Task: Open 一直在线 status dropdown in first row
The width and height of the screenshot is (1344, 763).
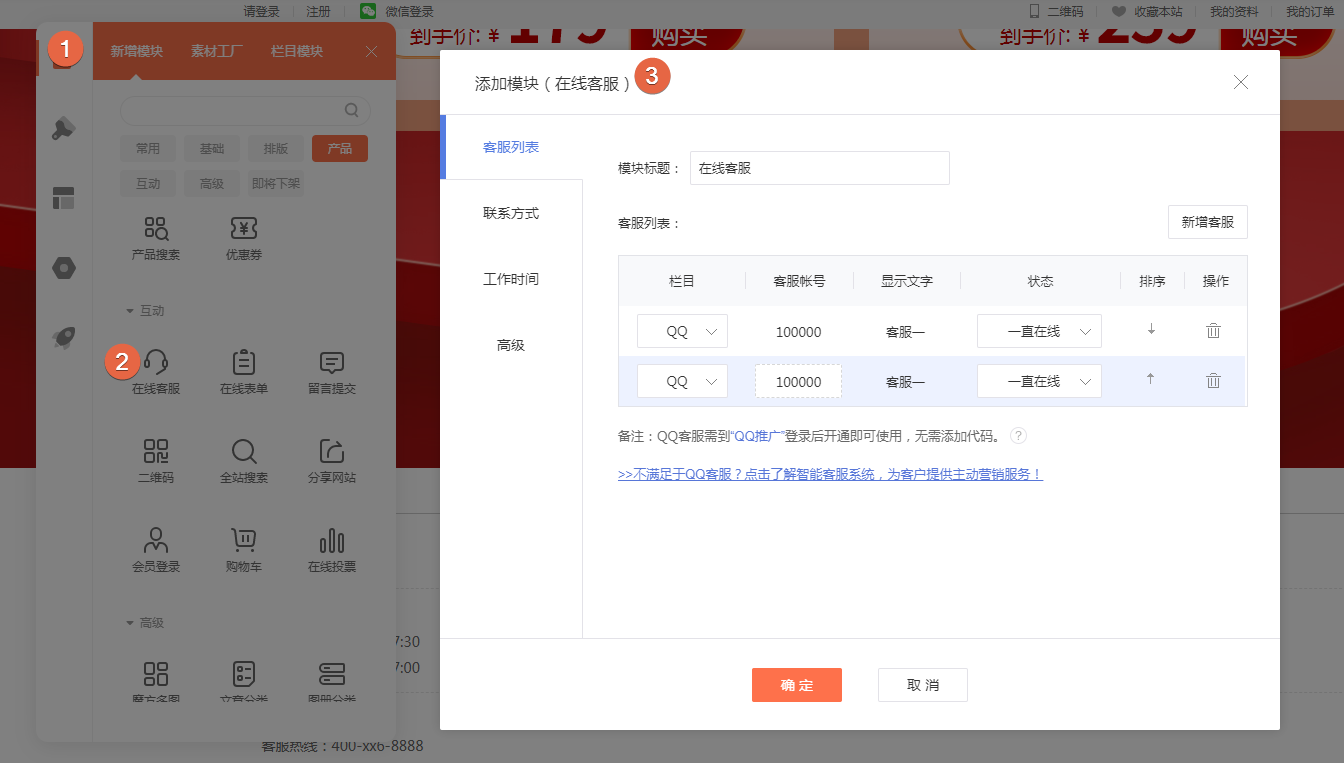Action: click(1039, 331)
